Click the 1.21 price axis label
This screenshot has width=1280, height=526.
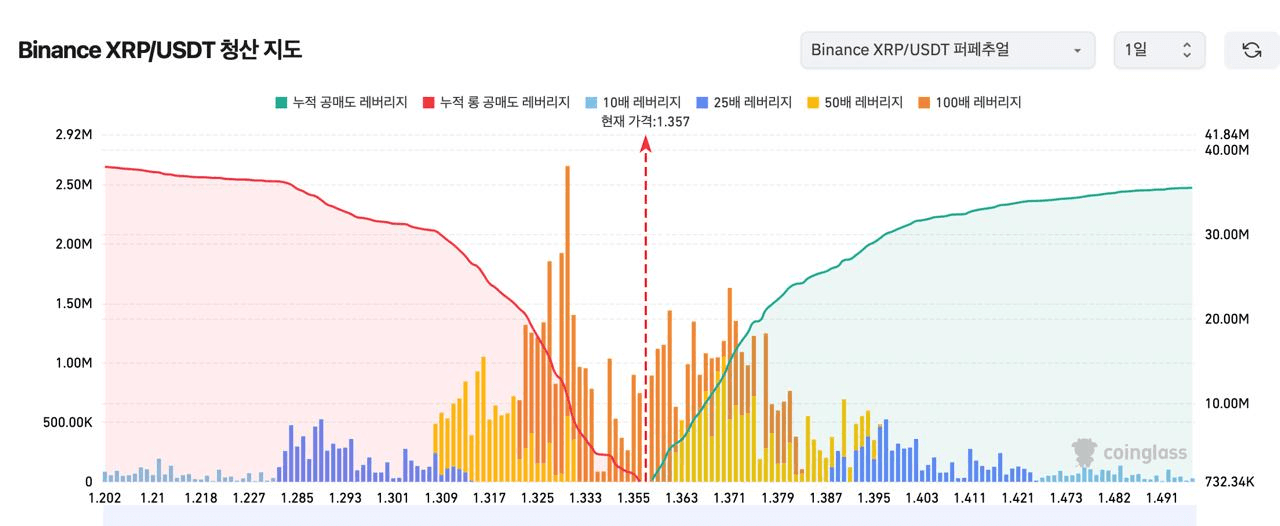pyautogui.click(x=152, y=498)
